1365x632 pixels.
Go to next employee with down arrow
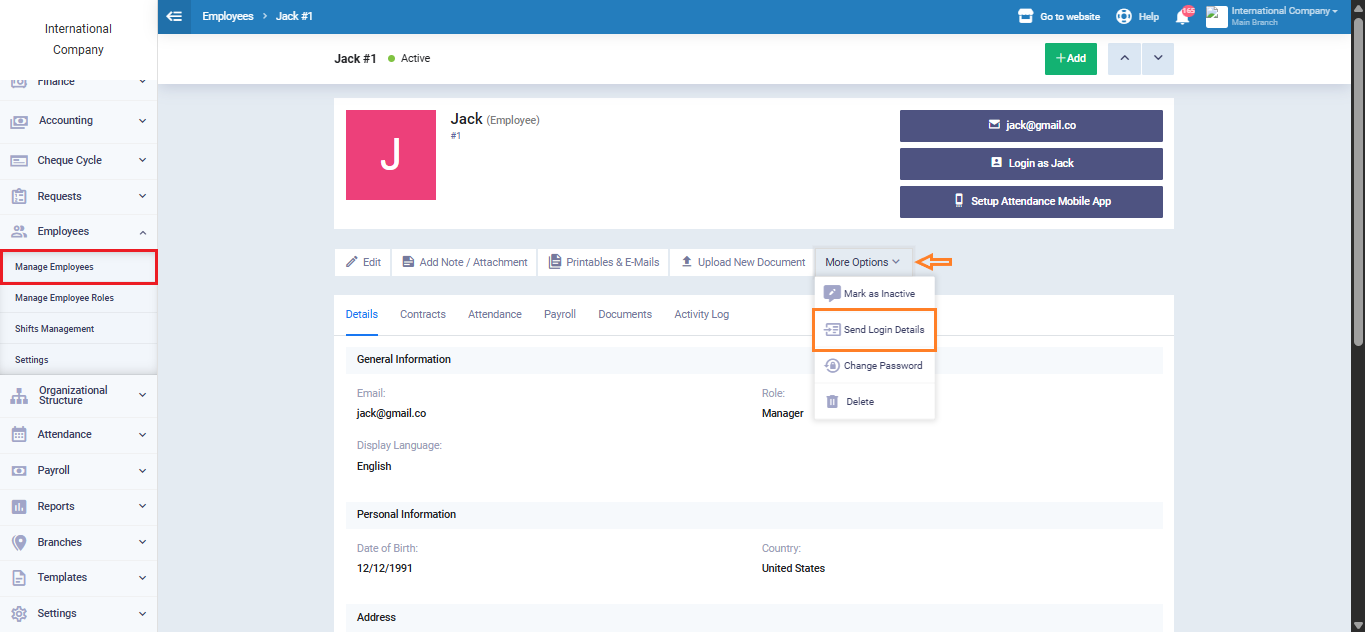tap(1158, 58)
